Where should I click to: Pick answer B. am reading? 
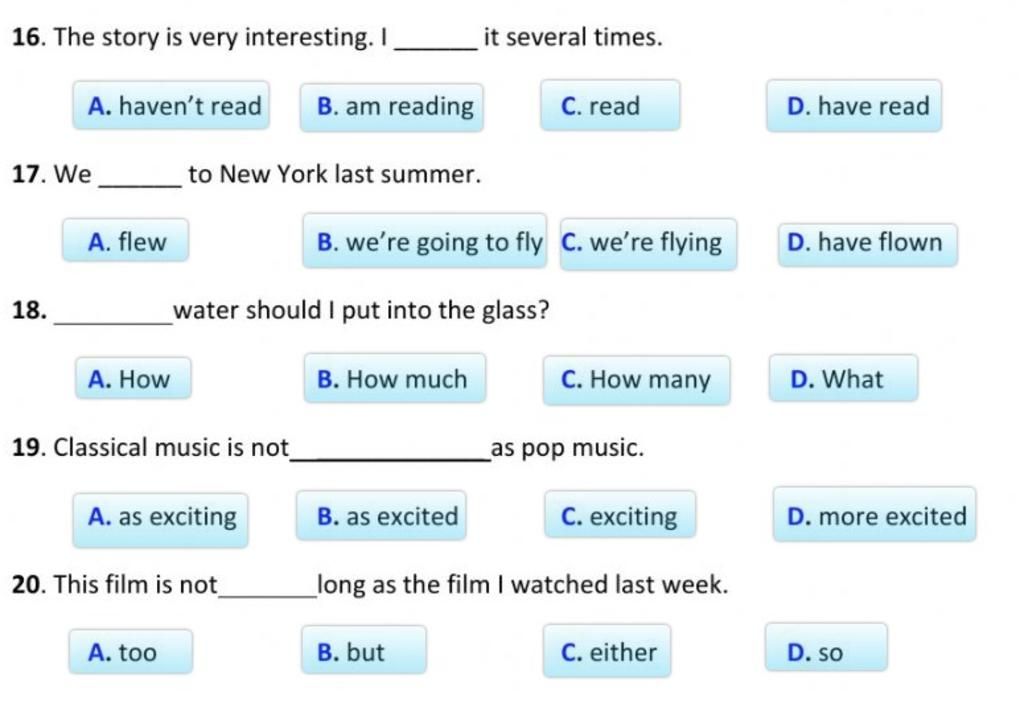(392, 107)
